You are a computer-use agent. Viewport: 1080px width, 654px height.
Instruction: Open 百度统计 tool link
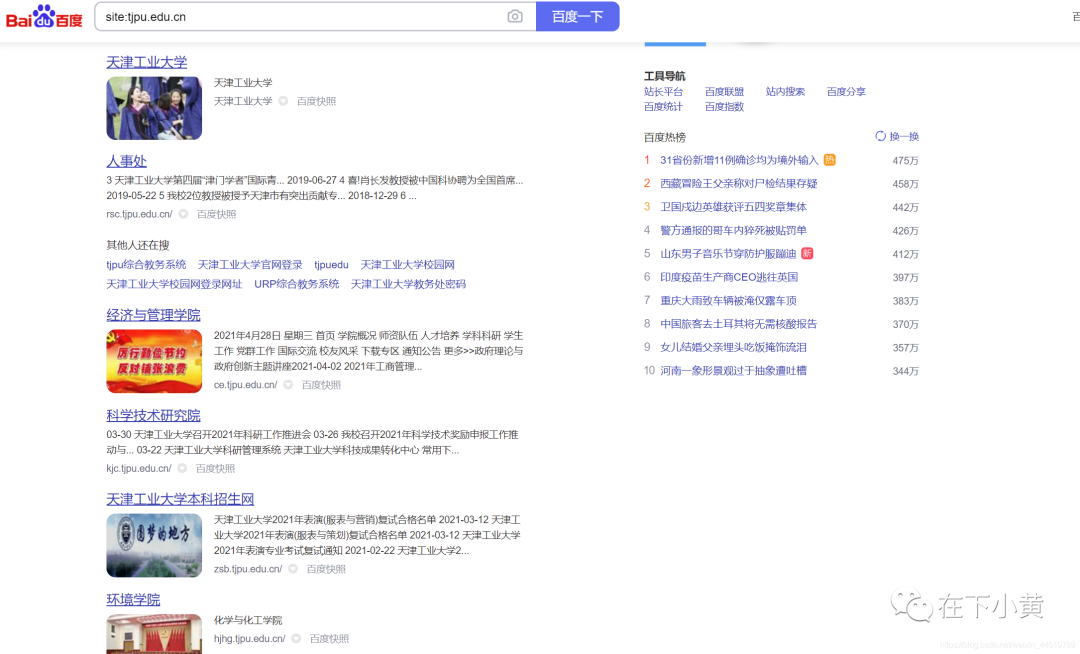[x=663, y=107]
